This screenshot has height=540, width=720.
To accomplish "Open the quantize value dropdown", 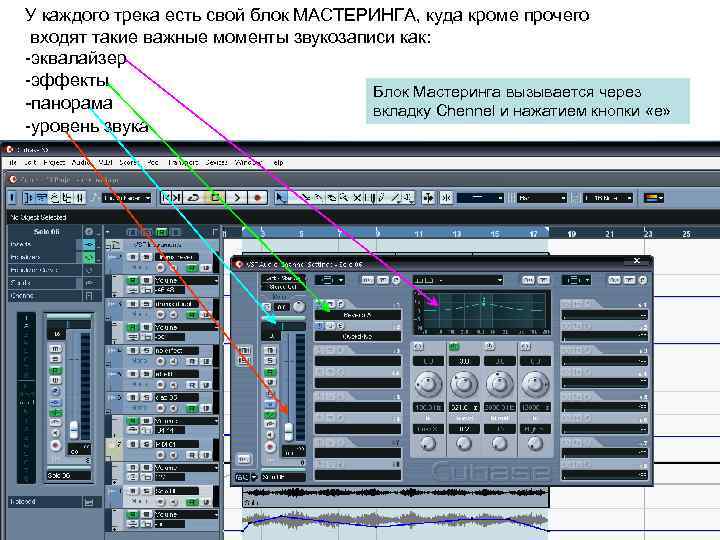I will click(608, 198).
